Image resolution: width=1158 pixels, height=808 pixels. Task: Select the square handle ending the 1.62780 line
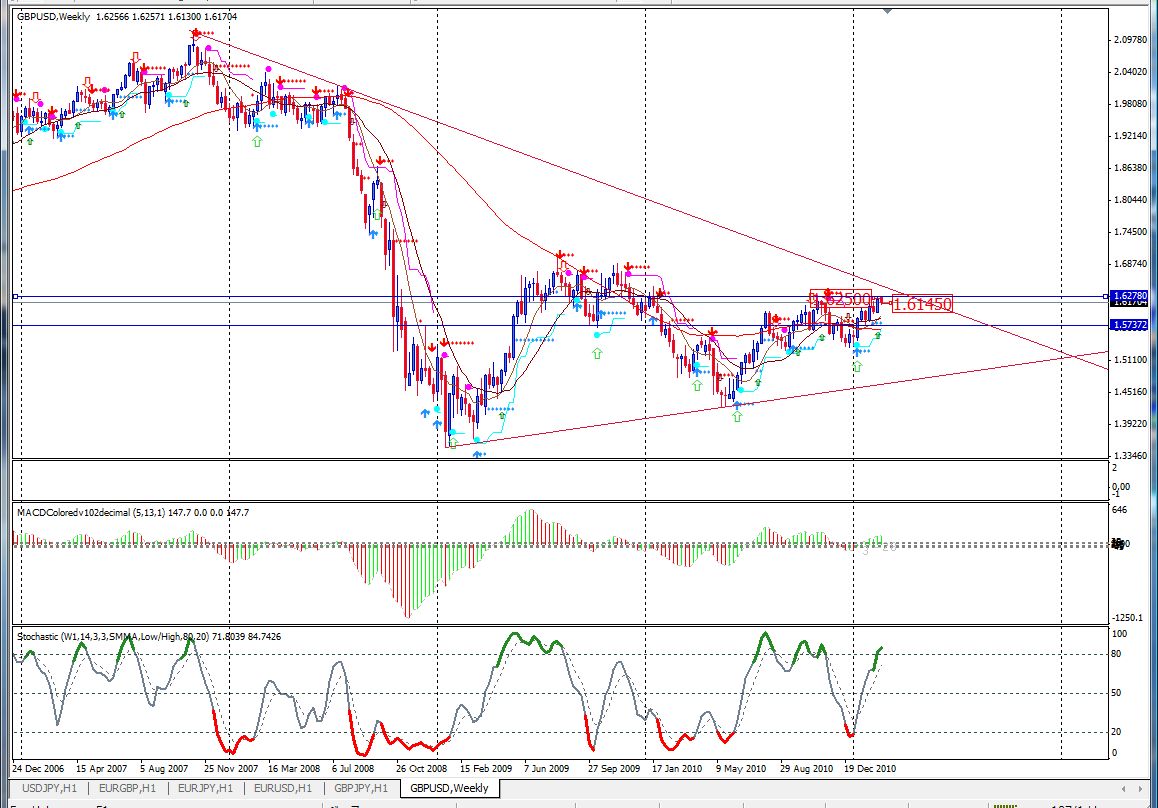click(x=1106, y=296)
